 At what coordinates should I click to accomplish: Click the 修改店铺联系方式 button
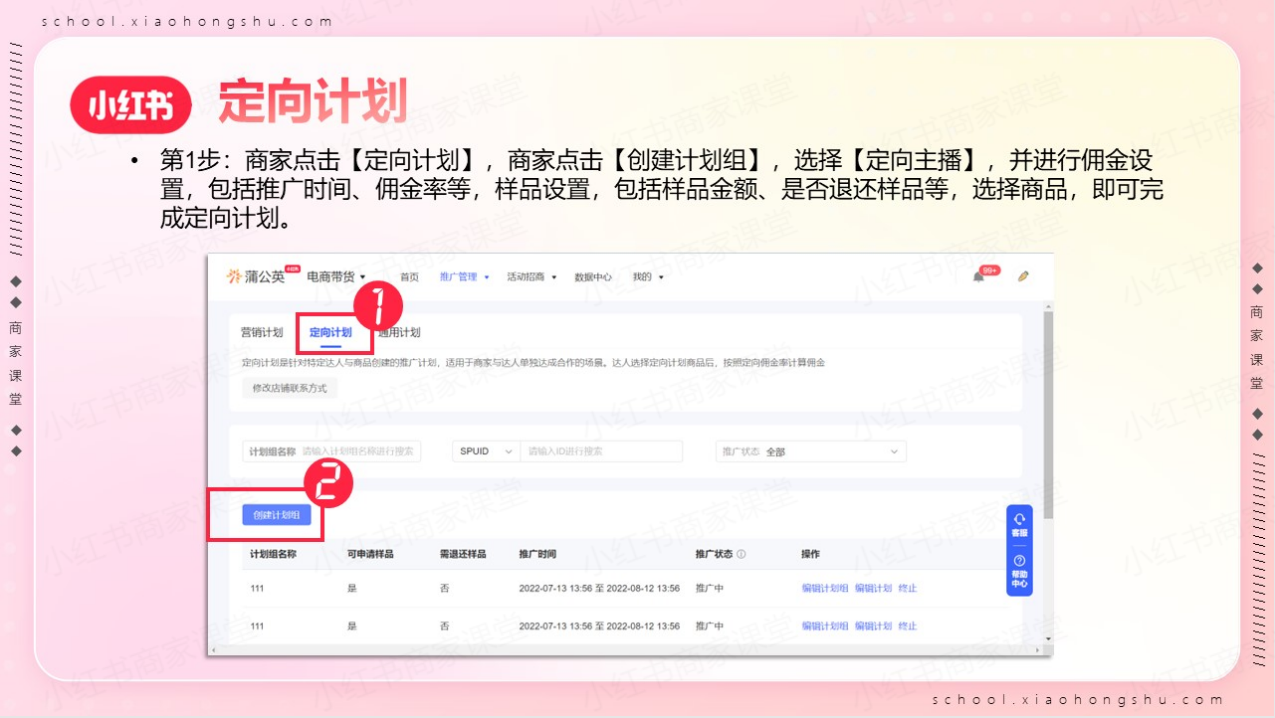pyautogui.click(x=289, y=388)
